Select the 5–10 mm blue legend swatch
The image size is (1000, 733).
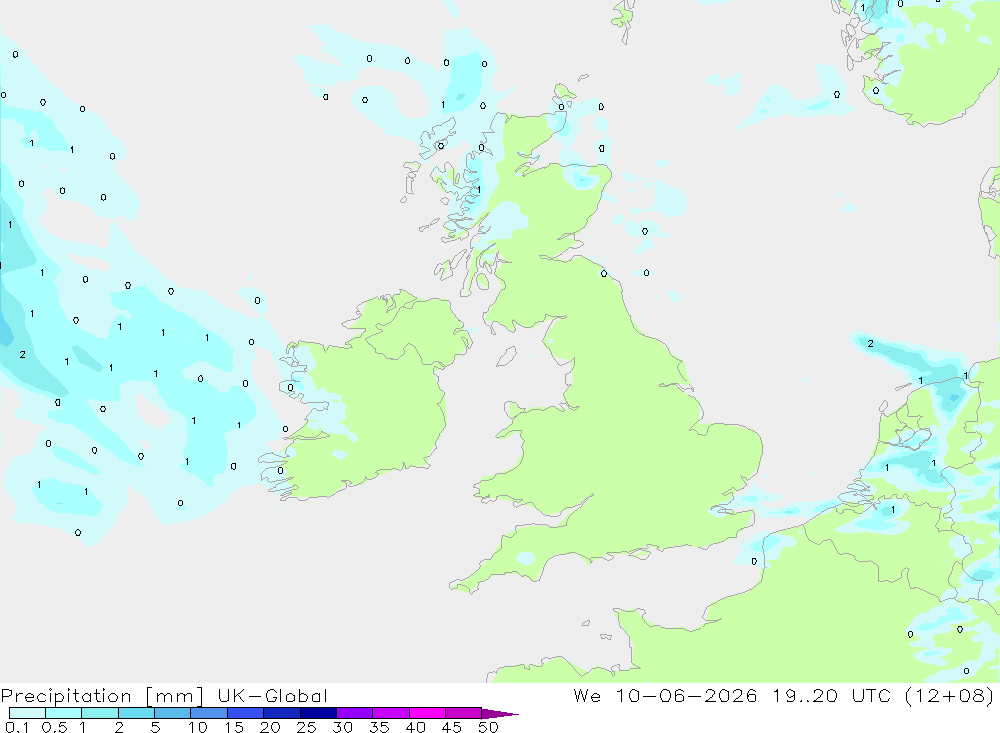pyautogui.click(x=173, y=713)
